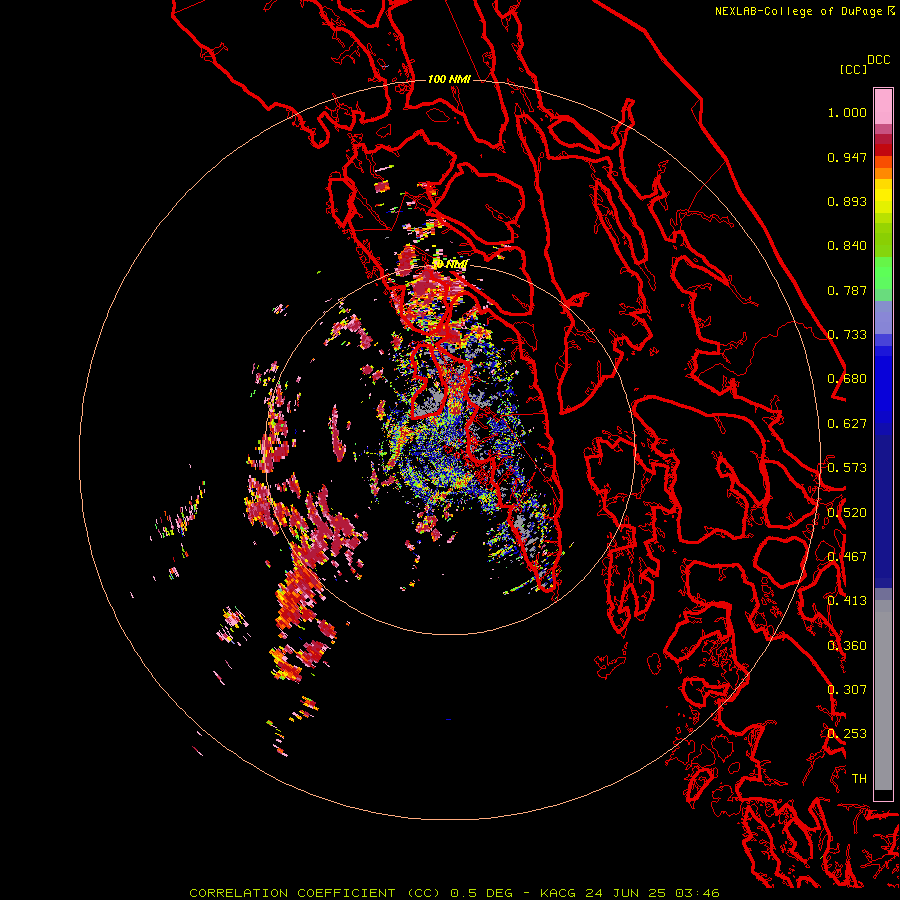The width and height of the screenshot is (900, 900).
Task: Click the NEXLAB-College of DuPage credit text
Action: (798, 11)
